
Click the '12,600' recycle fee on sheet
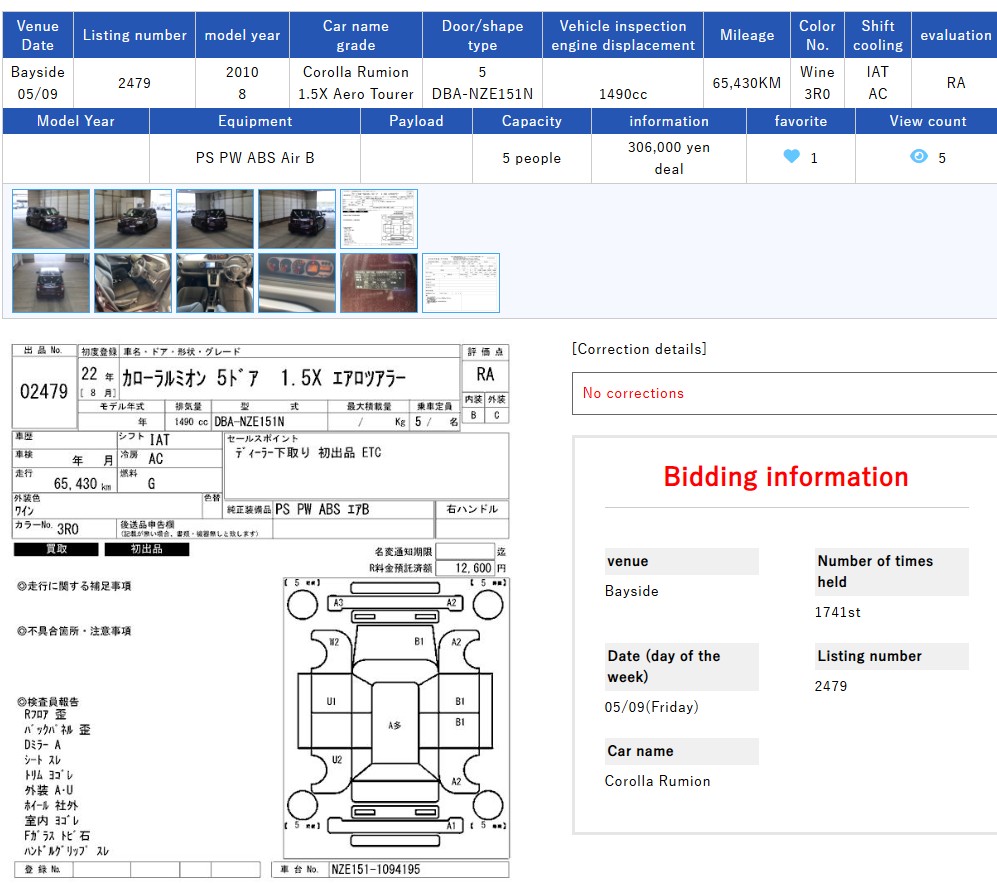(x=474, y=568)
